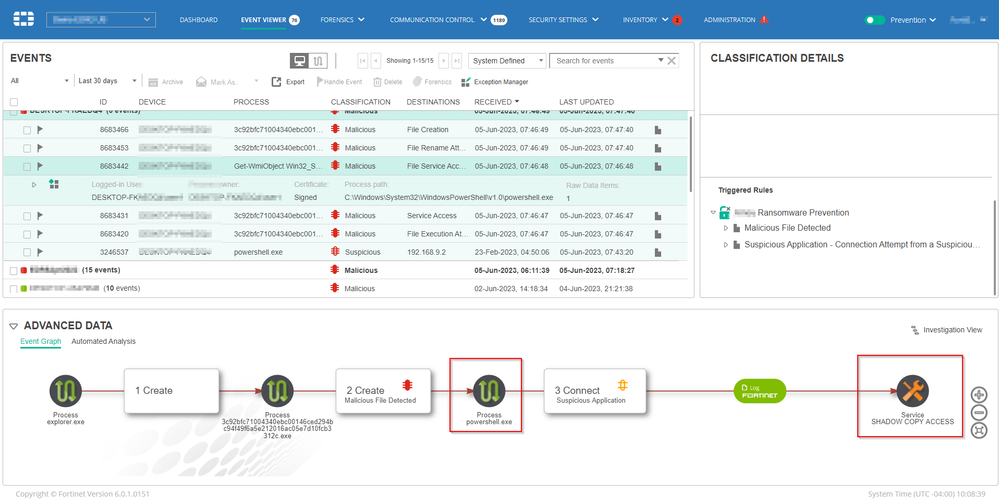Click the Archive toolbar button
The image size is (999, 501).
166,82
